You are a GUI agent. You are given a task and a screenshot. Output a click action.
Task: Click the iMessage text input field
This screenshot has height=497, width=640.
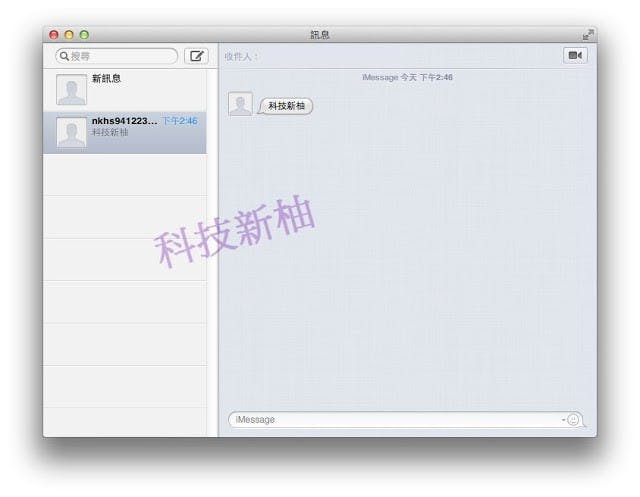click(x=406, y=419)
